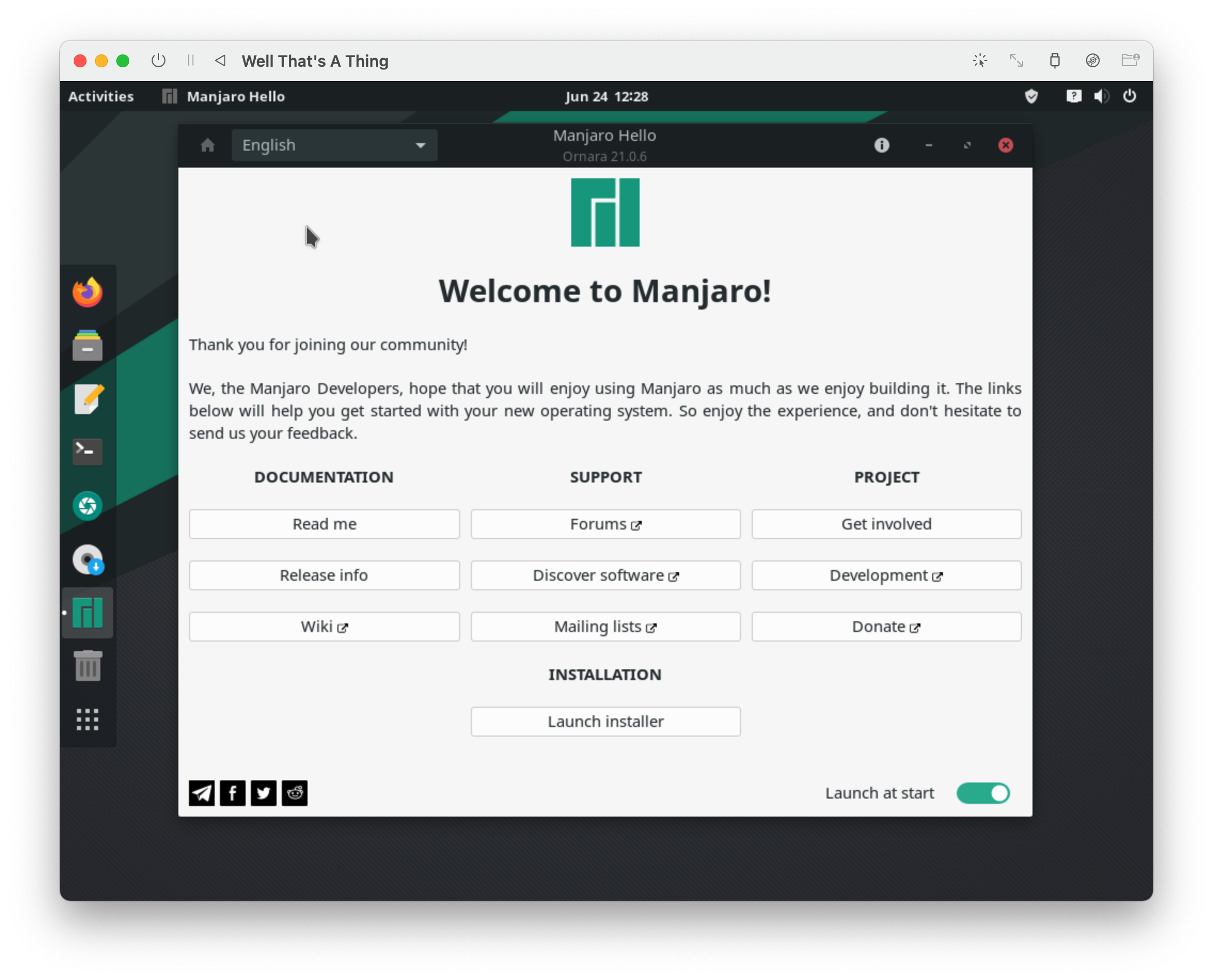
Task: Open the teal camera-shutter dock app
Action: pyautogui.click(x=88, y=505)
